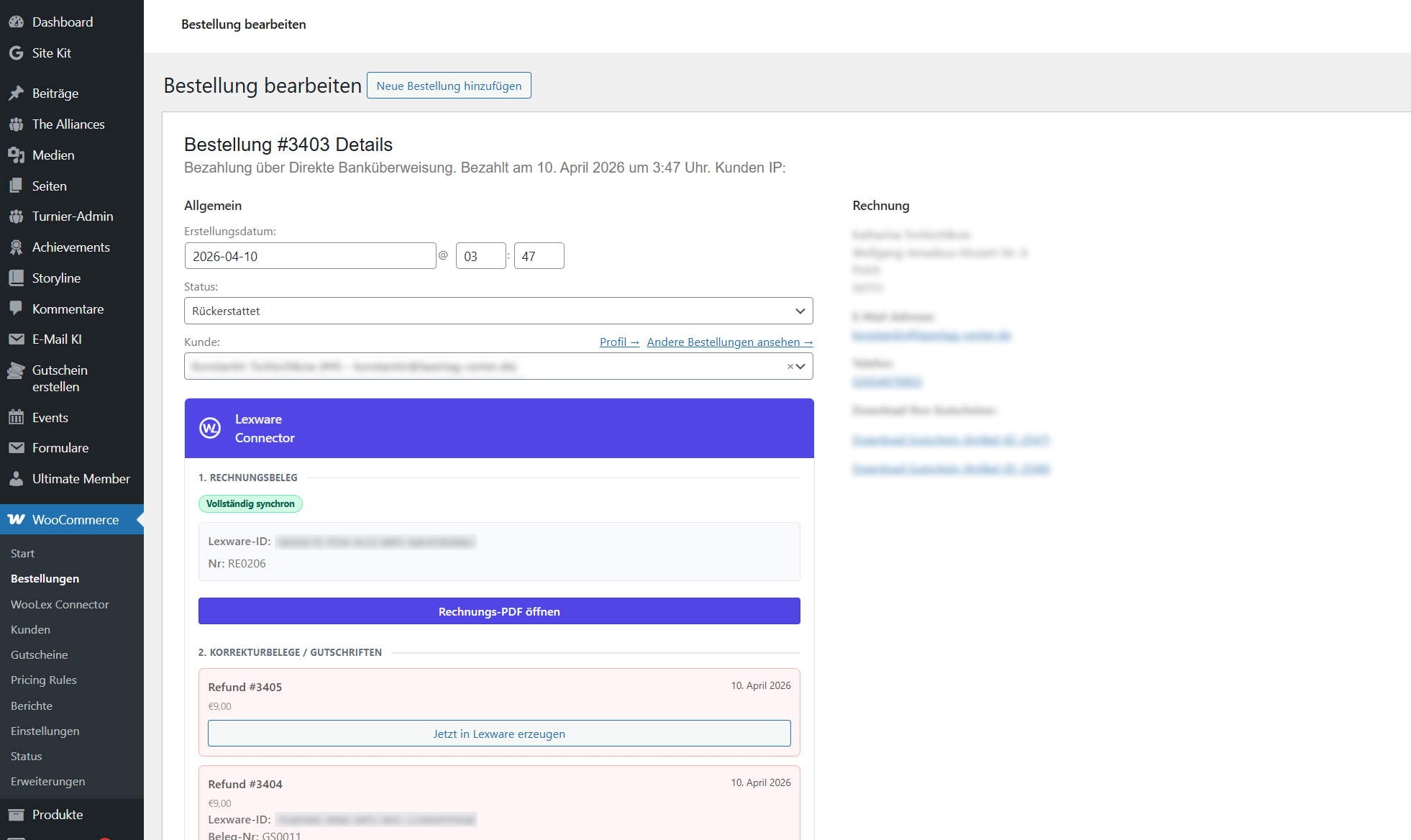This screenshot has width=1411, height=840.
Task: Click Rechnungs-PDF öffnen button
Action: point(499,611)
